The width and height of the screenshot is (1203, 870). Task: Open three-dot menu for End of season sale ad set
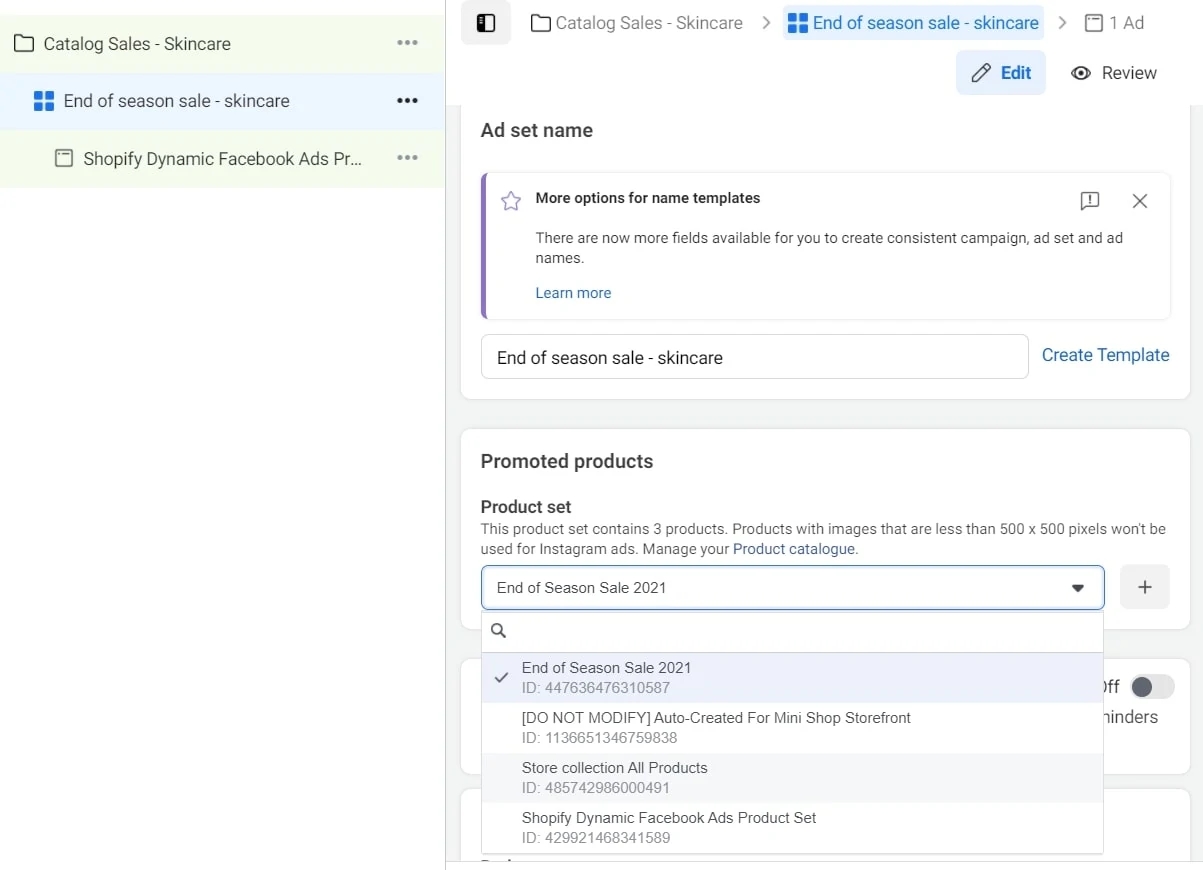(x=407, y=101)
